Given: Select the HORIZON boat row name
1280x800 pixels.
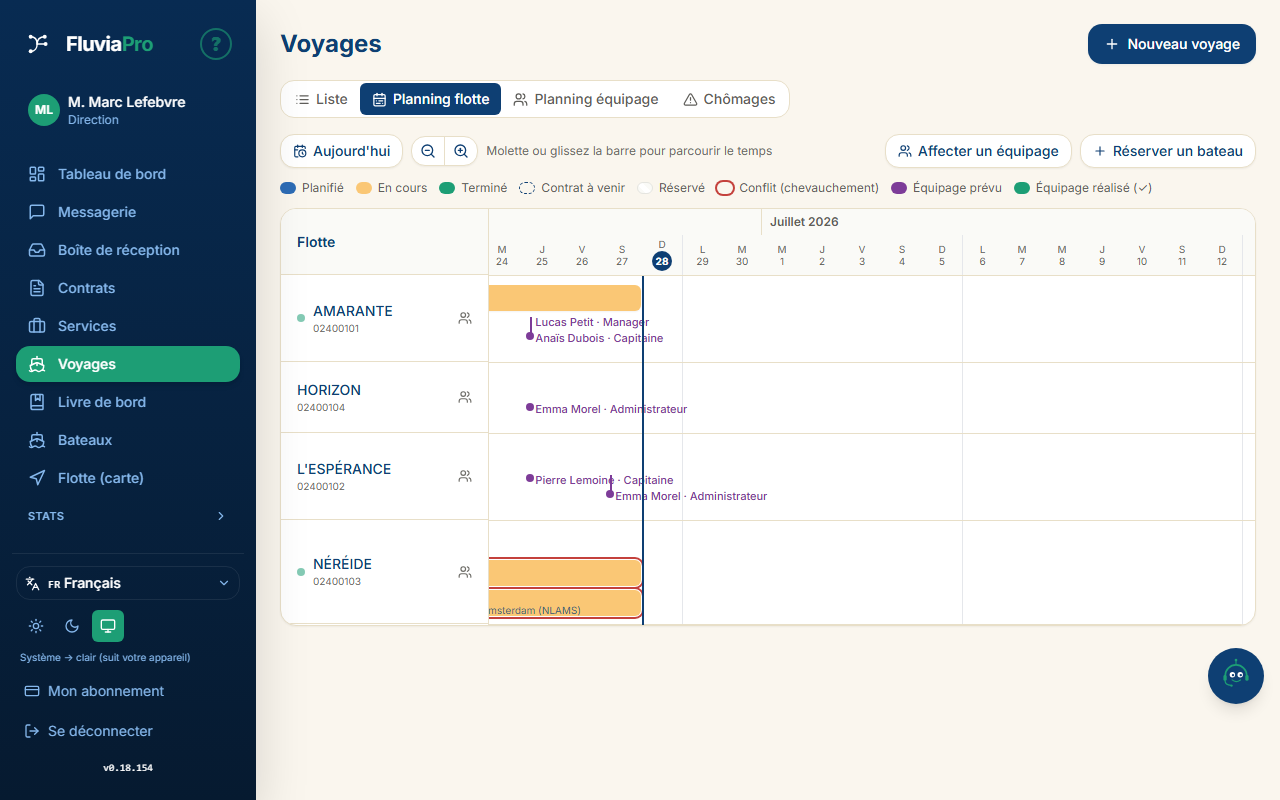Looking at the screenshot, I should [x=329, y=390].
